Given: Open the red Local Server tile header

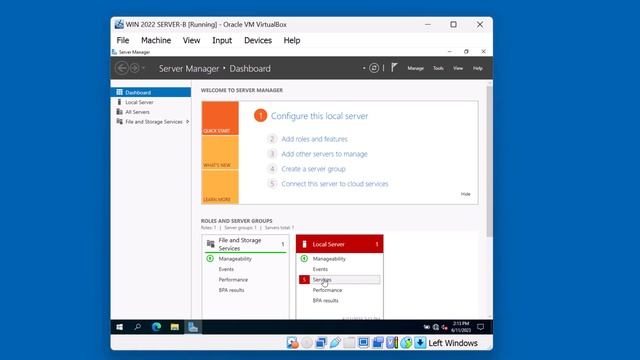Looking at the screenshot, I should point(340,244).
